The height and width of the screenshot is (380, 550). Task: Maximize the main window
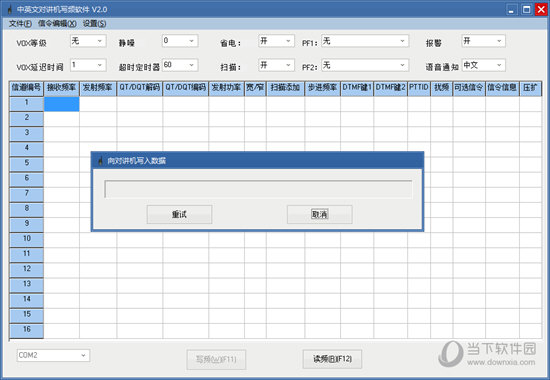pos(526,9)
